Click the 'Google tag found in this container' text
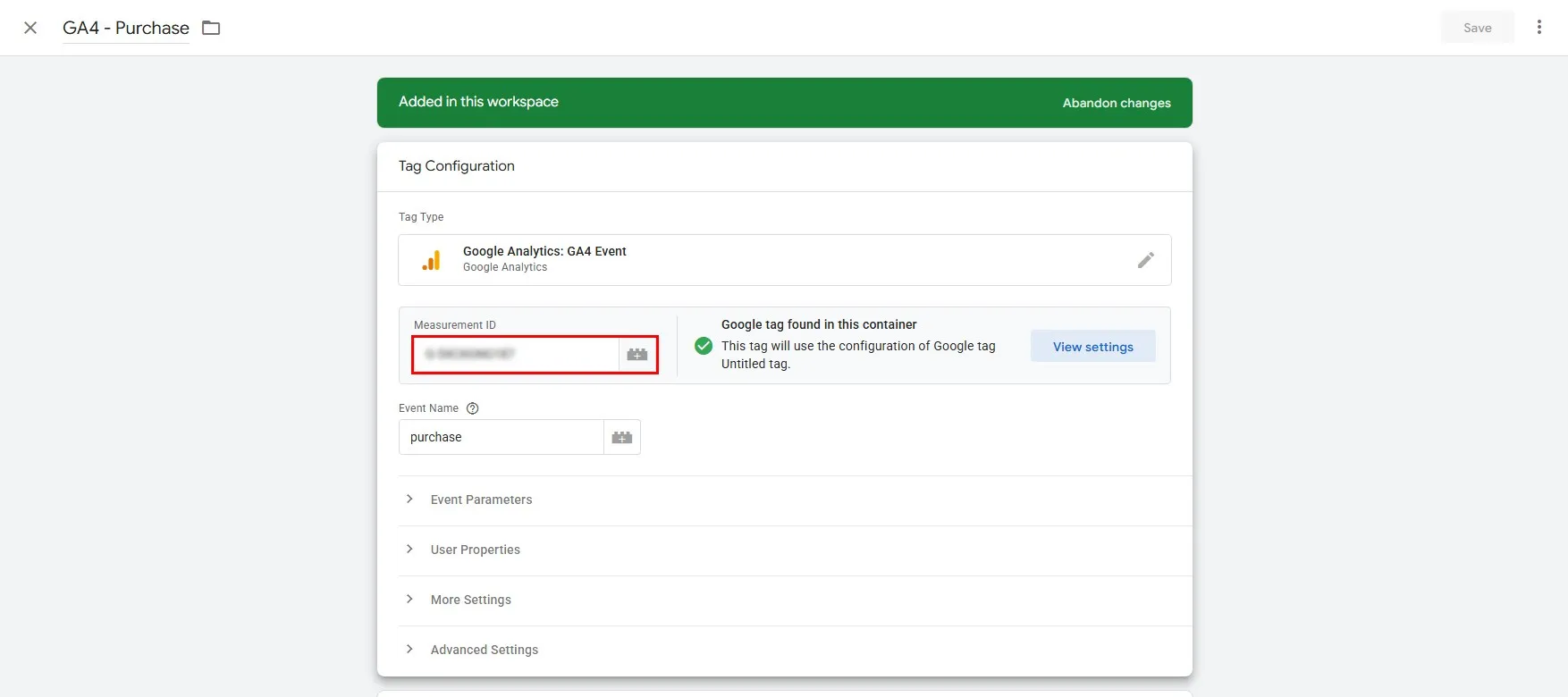 point(819,324)
